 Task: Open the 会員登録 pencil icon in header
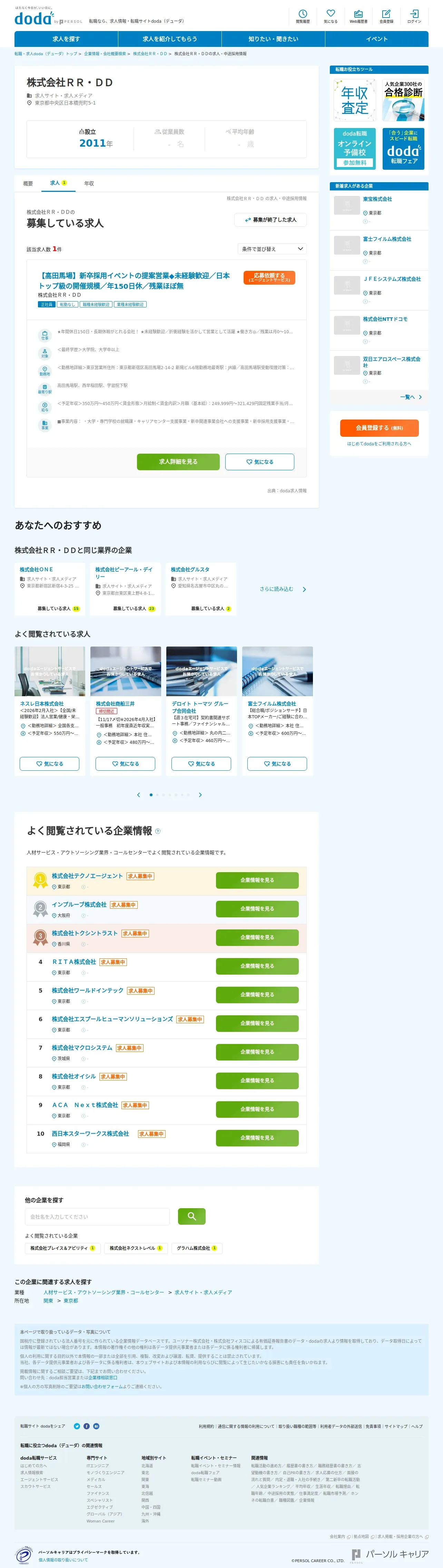(386, 16)
